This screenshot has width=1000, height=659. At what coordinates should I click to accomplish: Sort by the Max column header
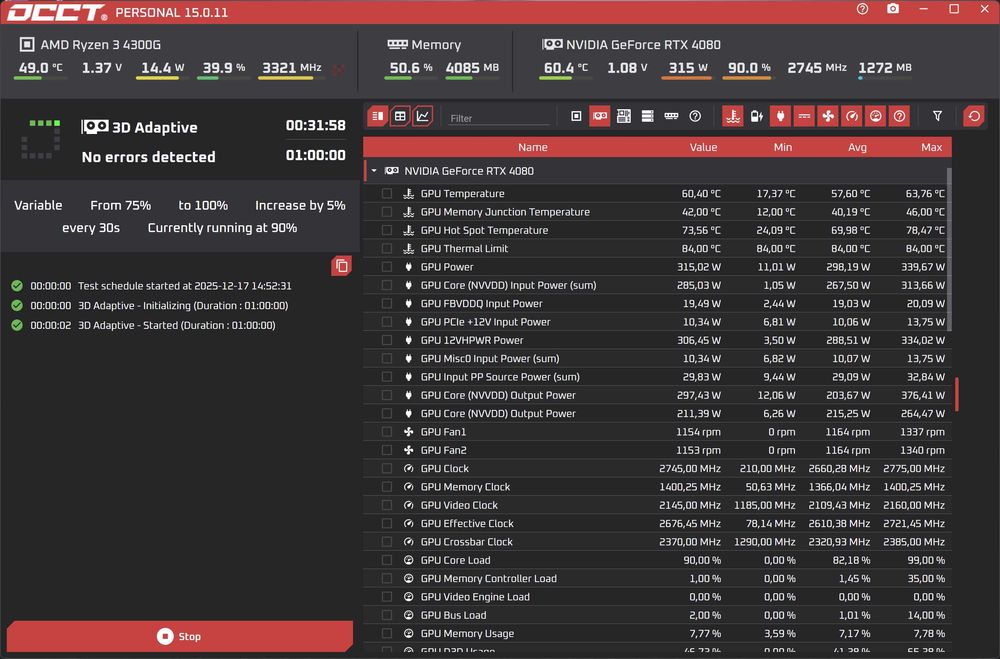(931, 147)
